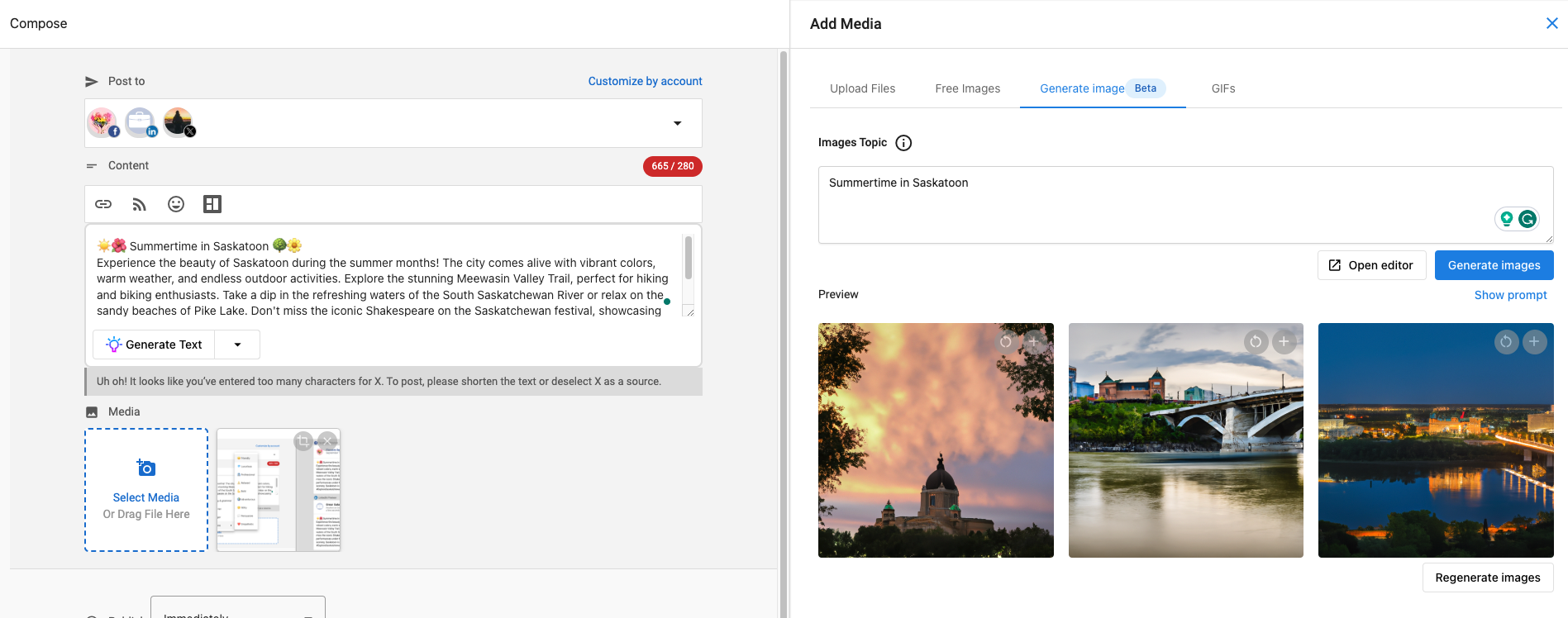Click the content text area scrollbar

point(688,258)
